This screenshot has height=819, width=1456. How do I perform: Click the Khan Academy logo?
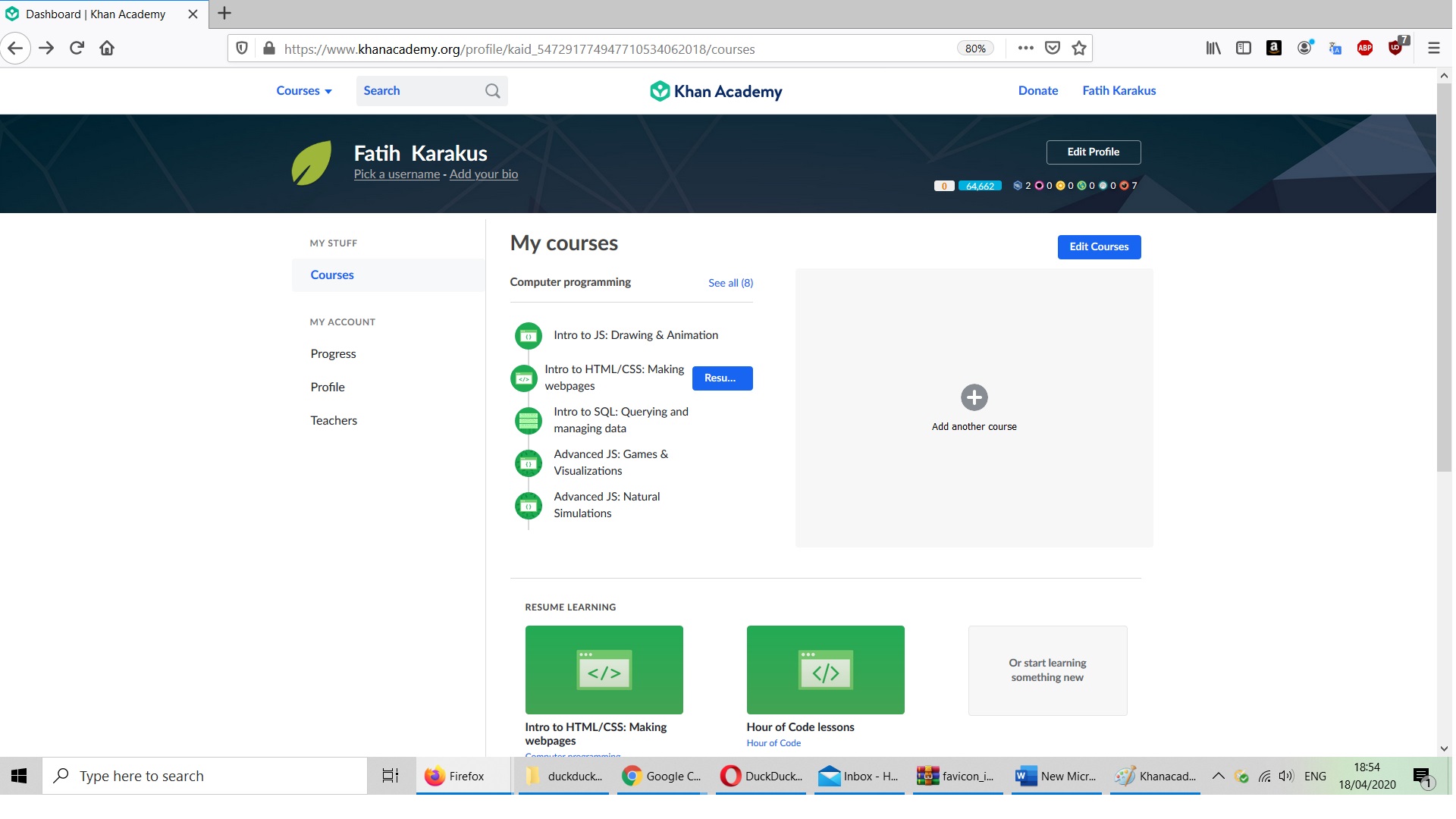click(x=716, y=91)
